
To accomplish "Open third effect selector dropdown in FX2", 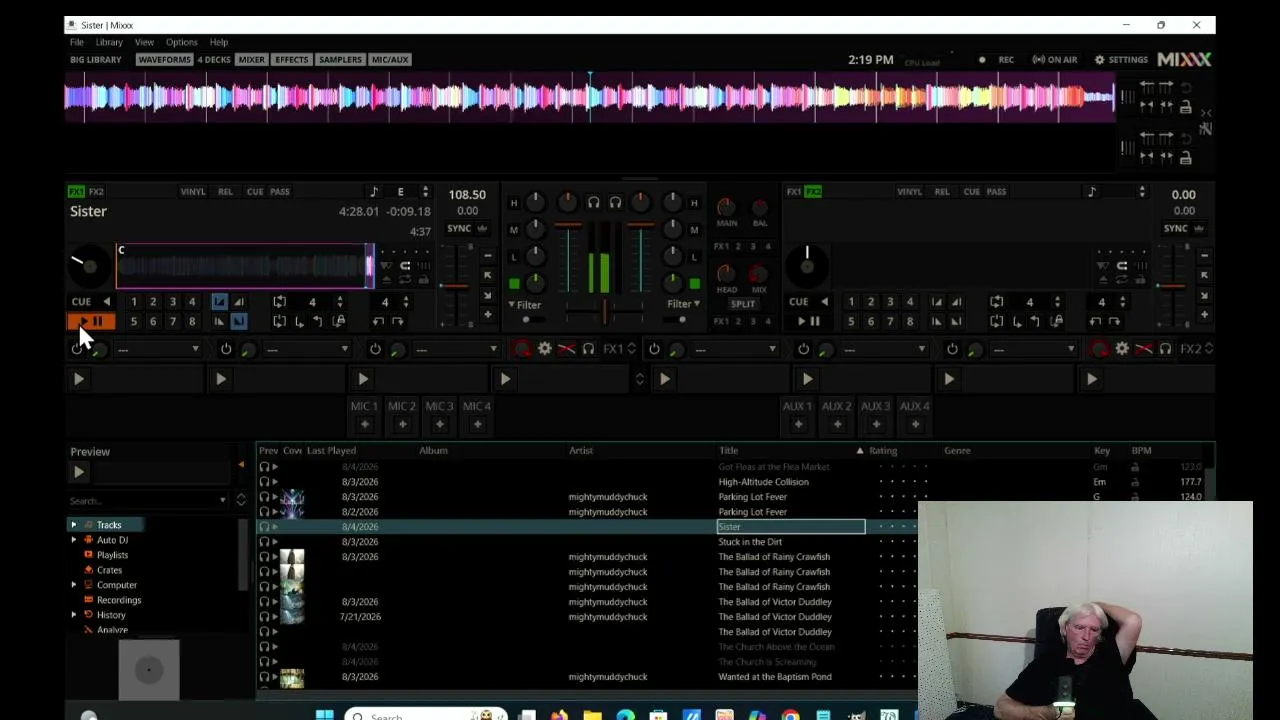I will click(1034, 349).
